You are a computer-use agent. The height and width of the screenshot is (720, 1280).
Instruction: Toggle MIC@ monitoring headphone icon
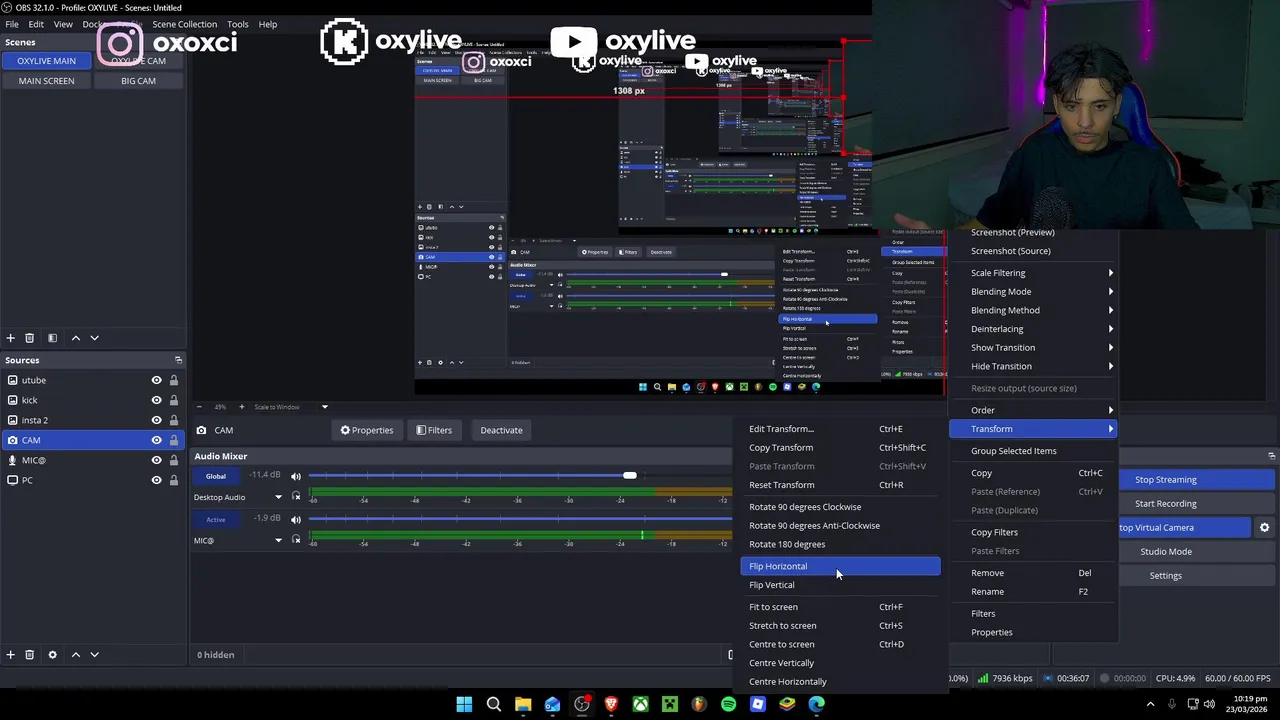[x=296, y=540]
